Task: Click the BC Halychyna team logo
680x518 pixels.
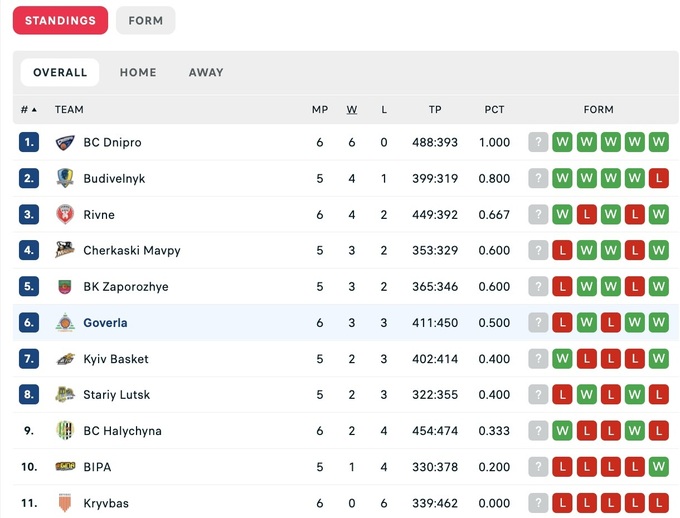Action: (x=65, y=431)
